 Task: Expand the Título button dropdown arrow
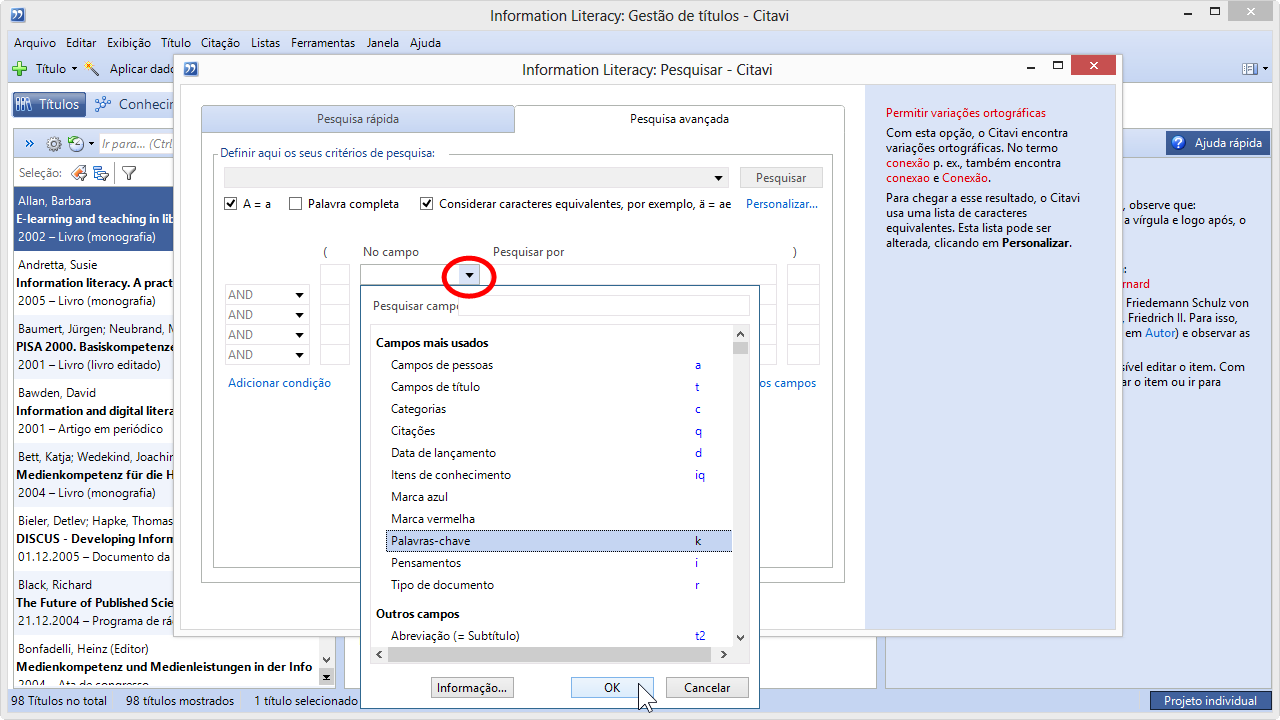(74, 69)
